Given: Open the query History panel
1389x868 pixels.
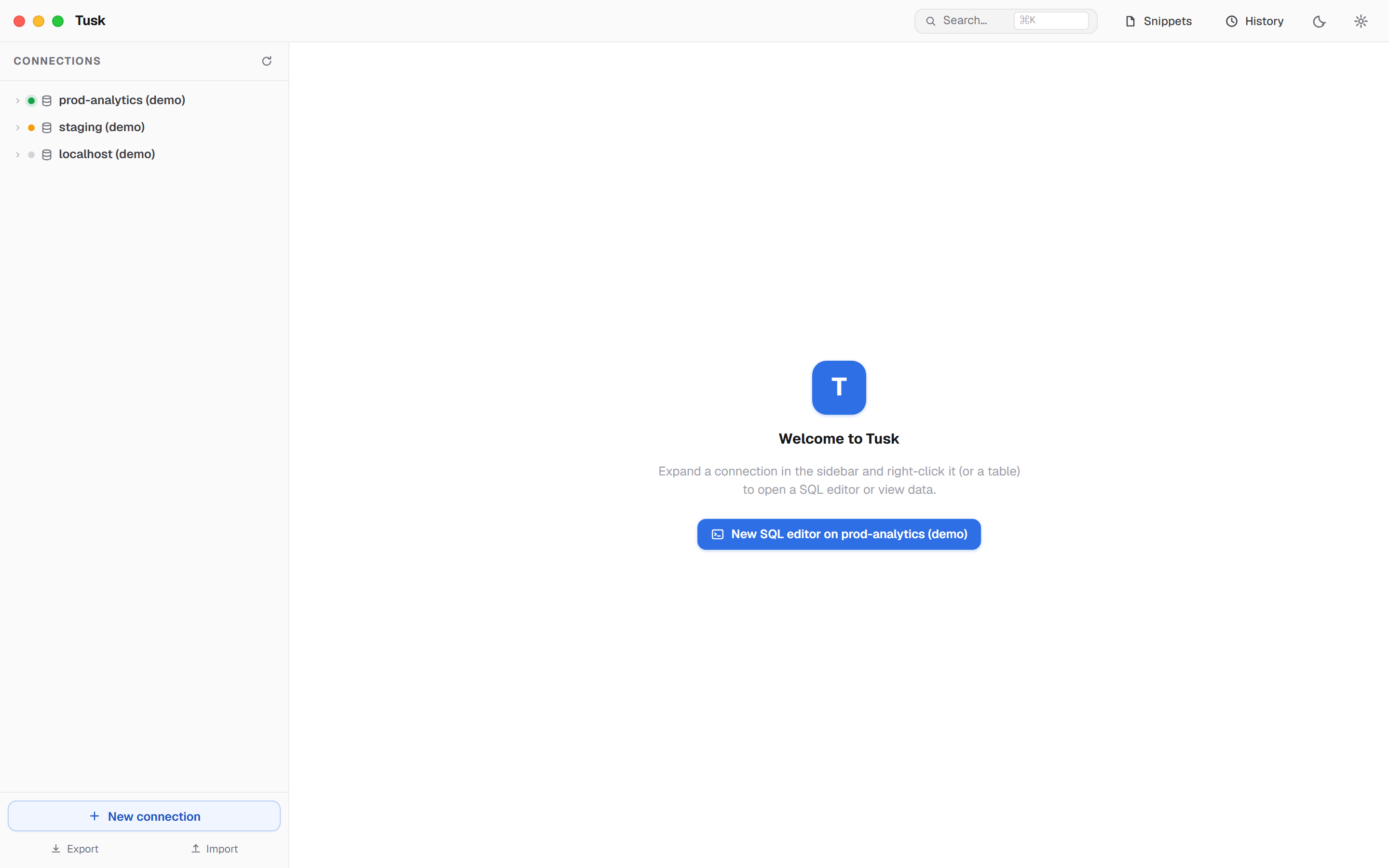Looking at the screenshot, I should tap(1255, 21).
